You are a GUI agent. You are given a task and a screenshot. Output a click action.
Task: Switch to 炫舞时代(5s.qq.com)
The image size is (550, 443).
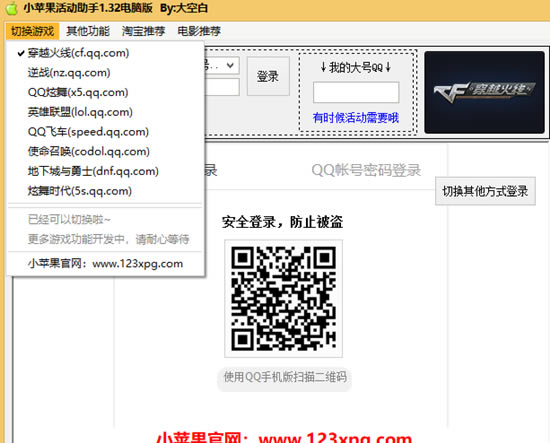[x=105, y=191]
